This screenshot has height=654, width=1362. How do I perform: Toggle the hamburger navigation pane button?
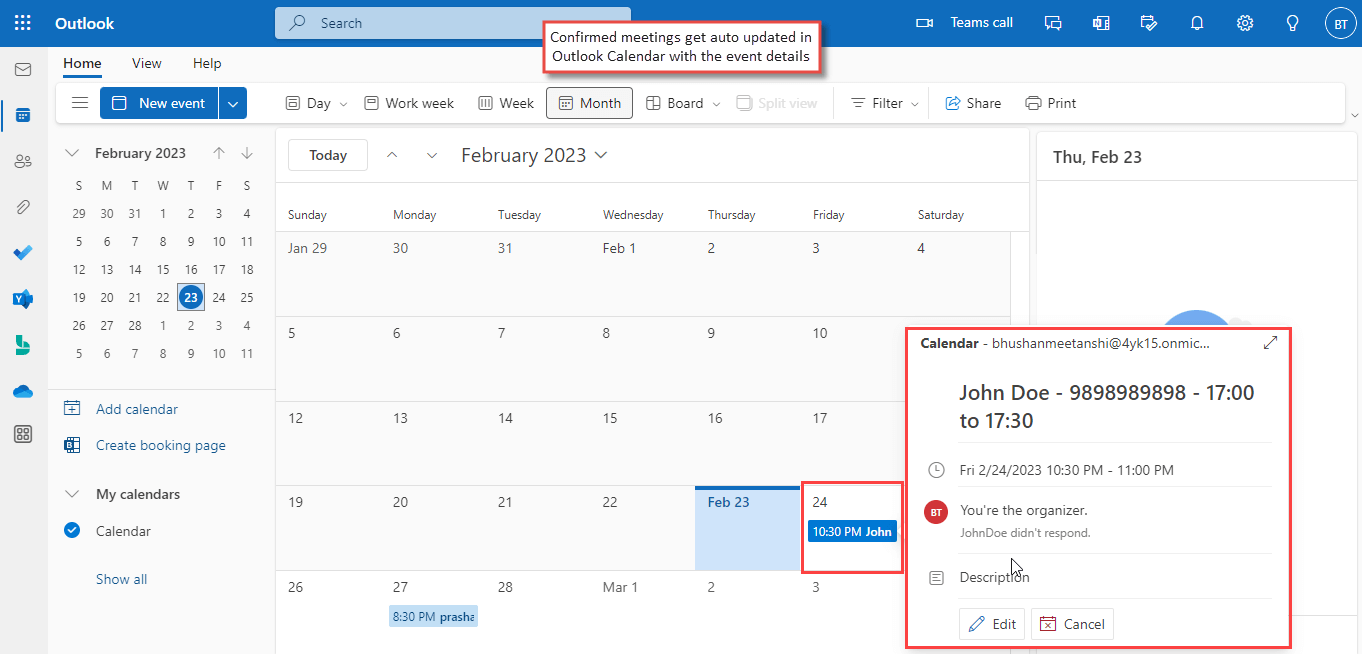pos(80,103)
